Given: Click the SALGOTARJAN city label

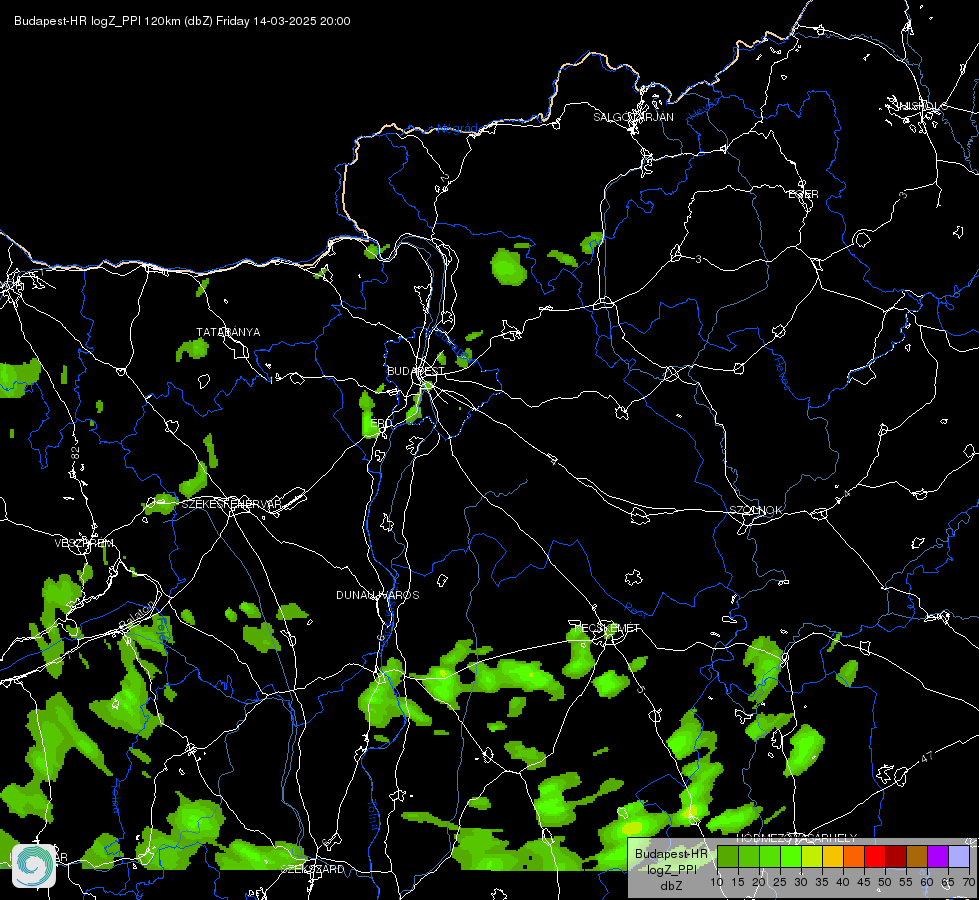Looking at the screenshot, I should (x=633, y=117).
